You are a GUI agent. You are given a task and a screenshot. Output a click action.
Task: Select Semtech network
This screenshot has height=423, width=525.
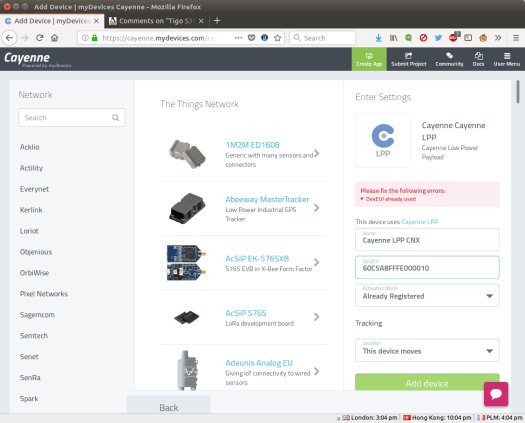[34, 336]
